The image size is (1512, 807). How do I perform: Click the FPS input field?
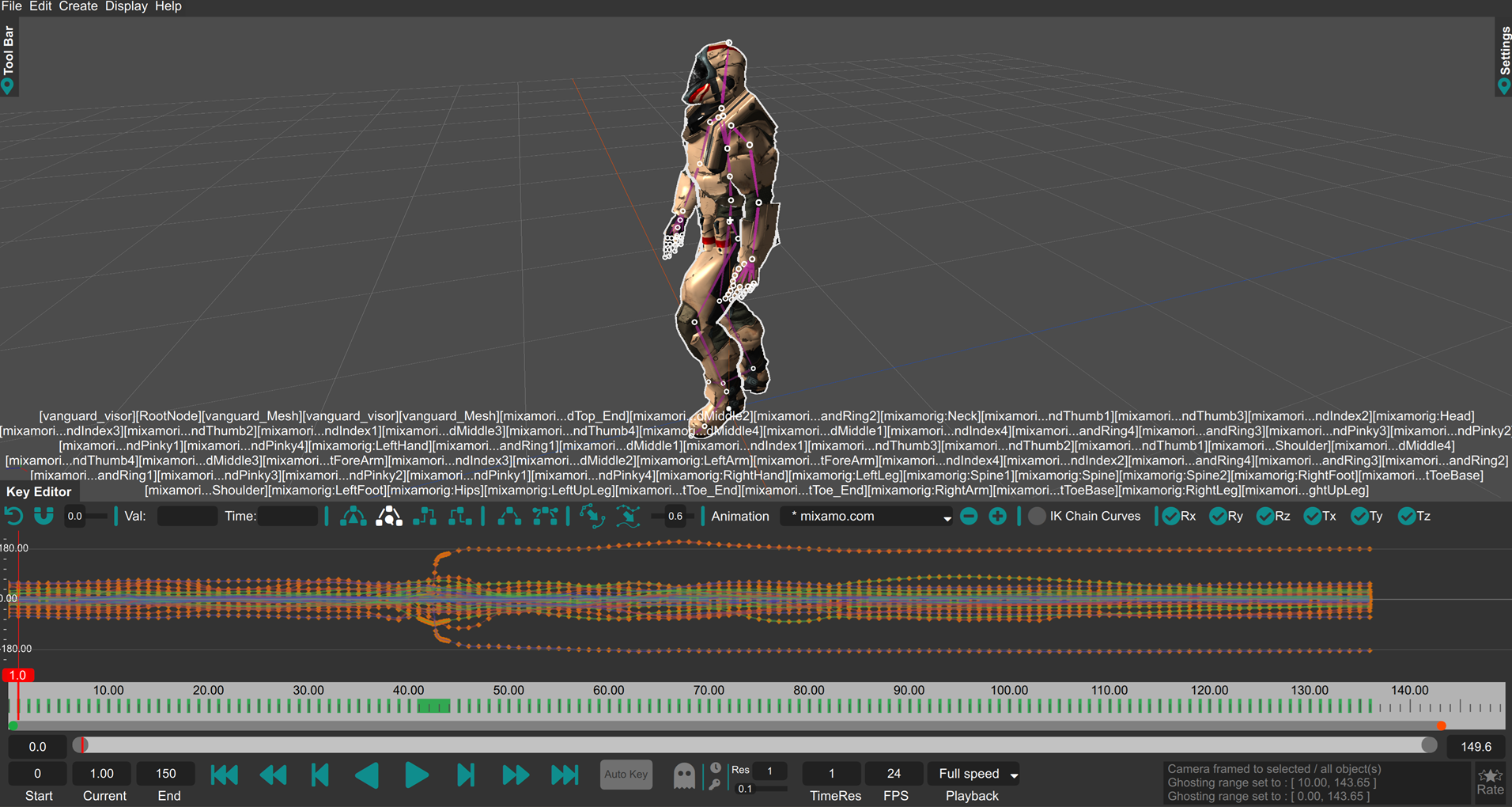[894, 774]
